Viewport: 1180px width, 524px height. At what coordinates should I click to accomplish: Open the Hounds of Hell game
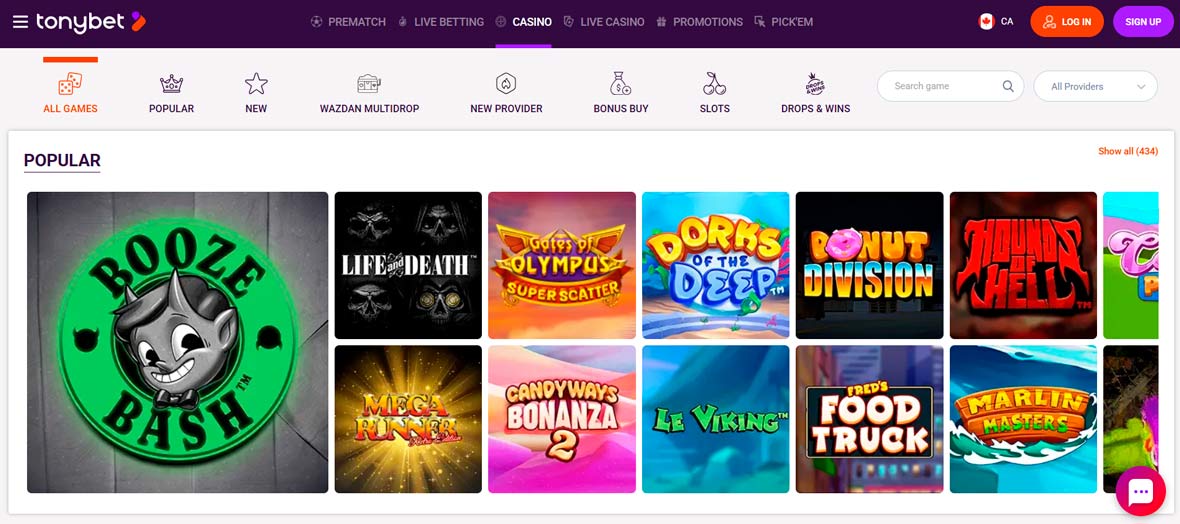point(1023,265)
